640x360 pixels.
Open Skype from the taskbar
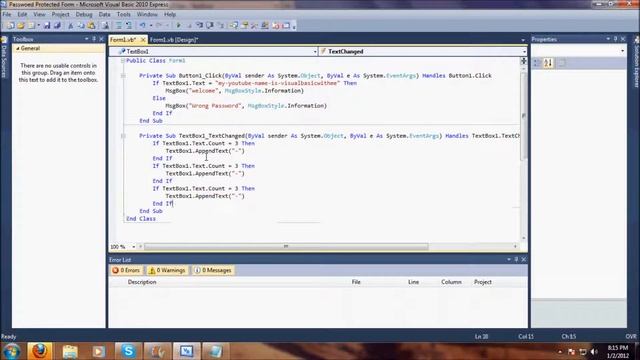(x=128, y=351)
